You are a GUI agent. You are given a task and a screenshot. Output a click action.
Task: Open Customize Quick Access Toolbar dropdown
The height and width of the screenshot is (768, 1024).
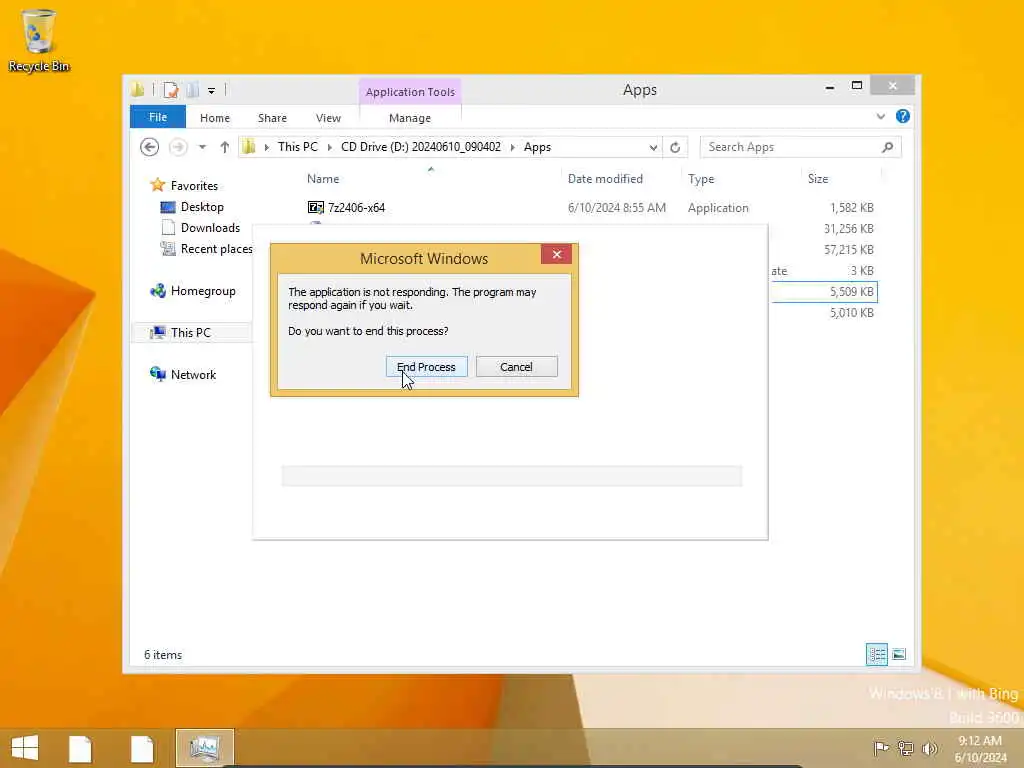212,90
